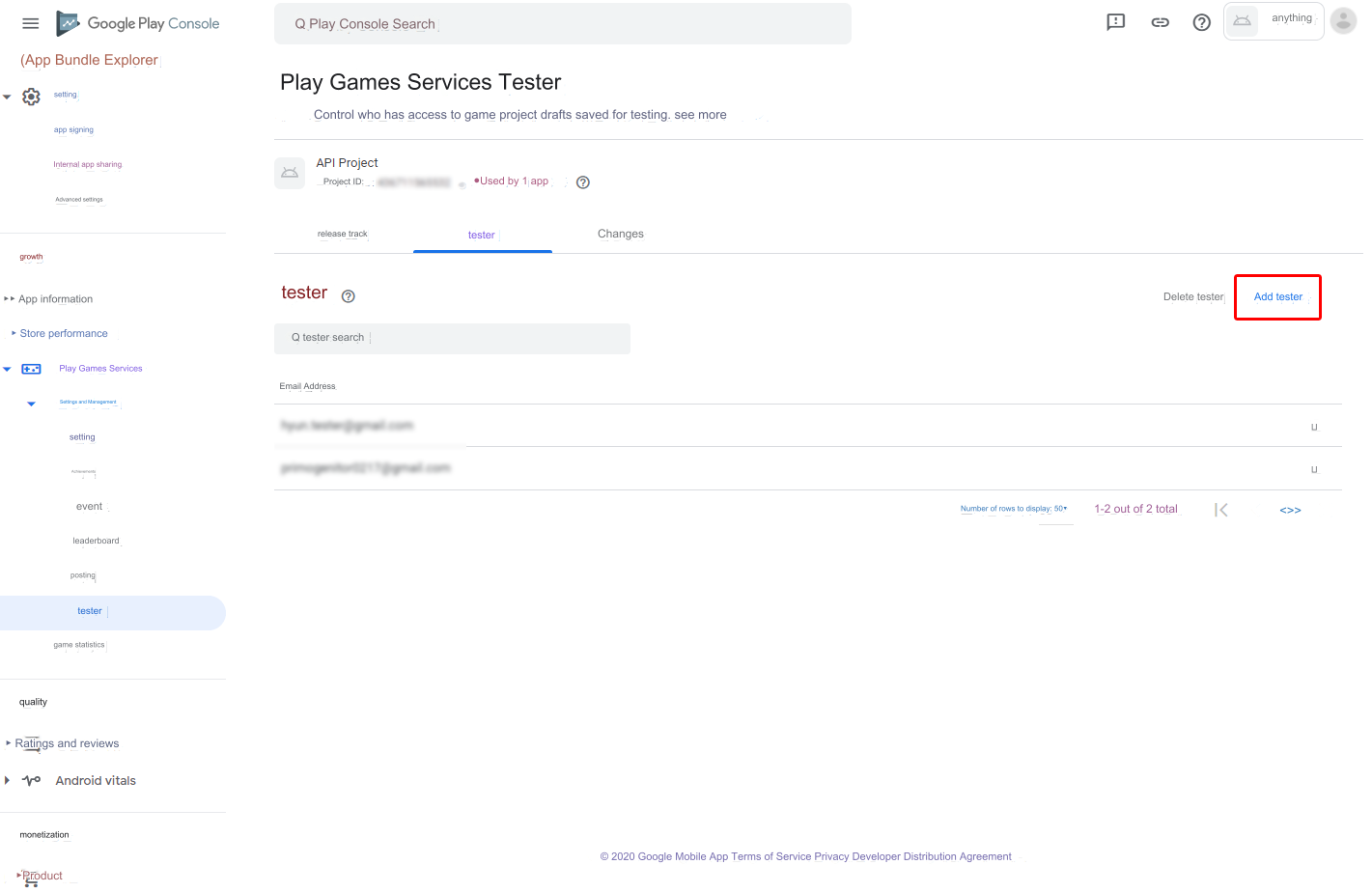Open game statistics in the sidebar
1372x893 pixels.
pos(79,645)
